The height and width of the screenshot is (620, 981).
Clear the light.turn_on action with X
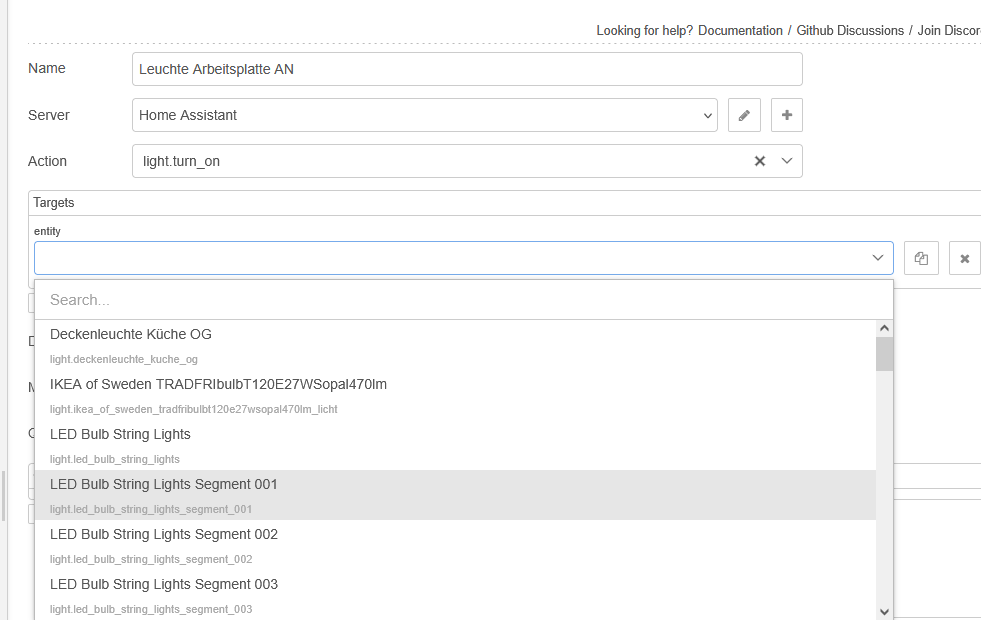coord(760,161)
